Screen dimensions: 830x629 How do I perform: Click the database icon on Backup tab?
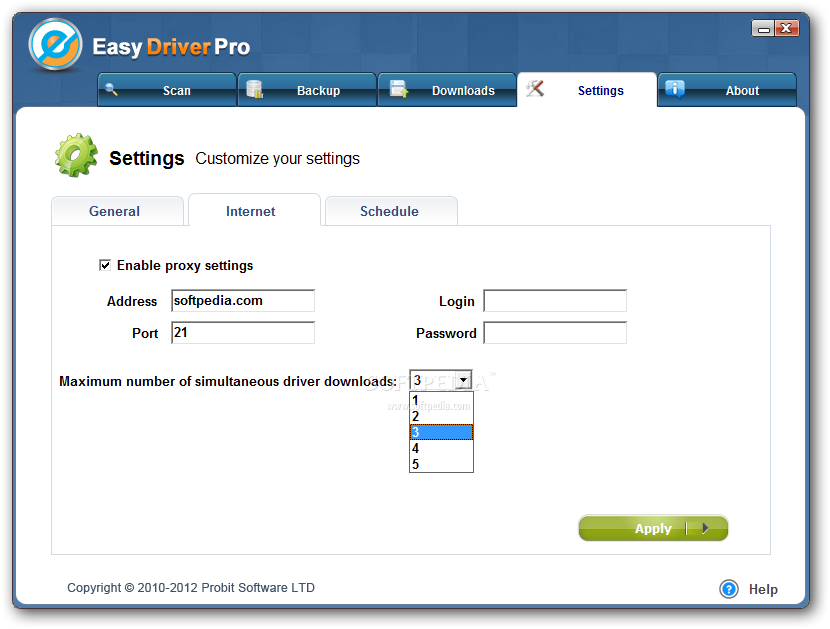(x=255, y=89)
